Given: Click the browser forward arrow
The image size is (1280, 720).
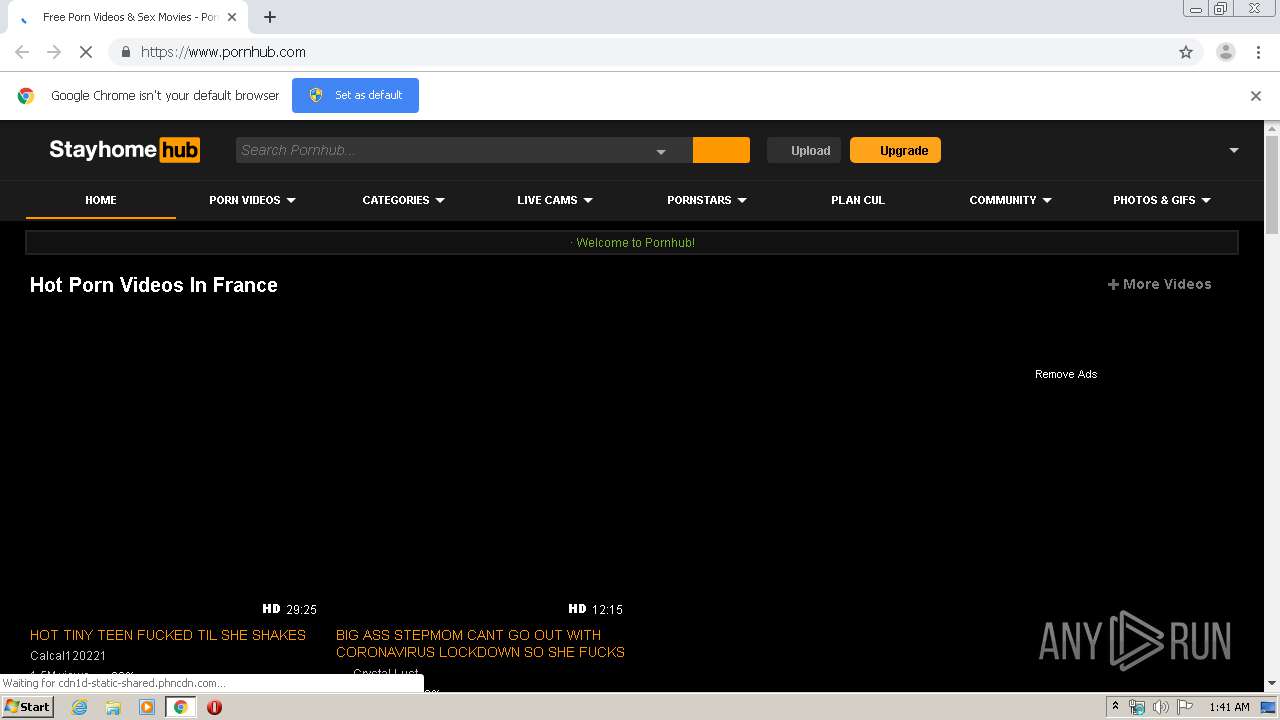Looking at the screenshot, I should coord(54,52).
